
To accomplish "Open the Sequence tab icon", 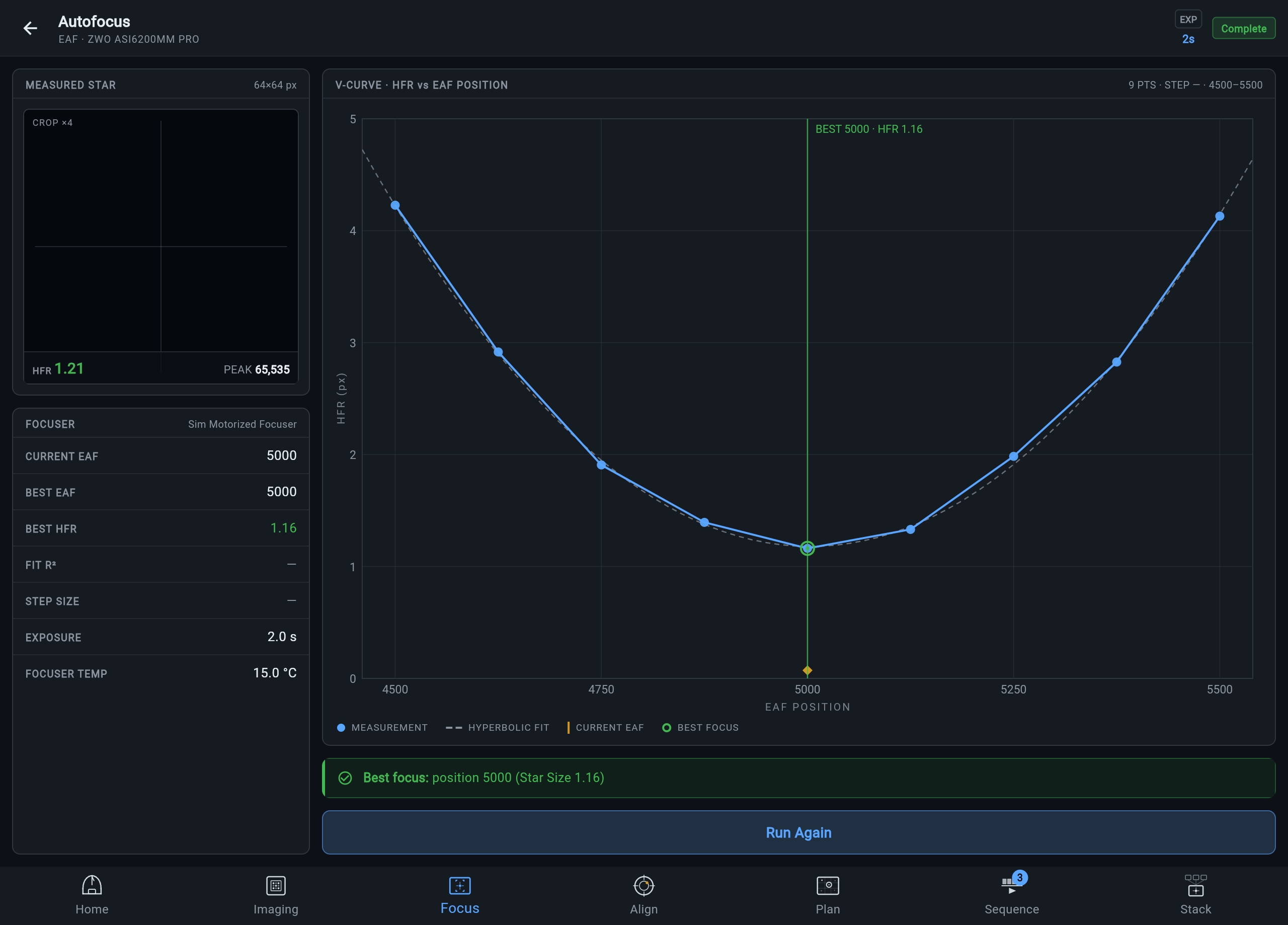I will (x=1010, y=885).
